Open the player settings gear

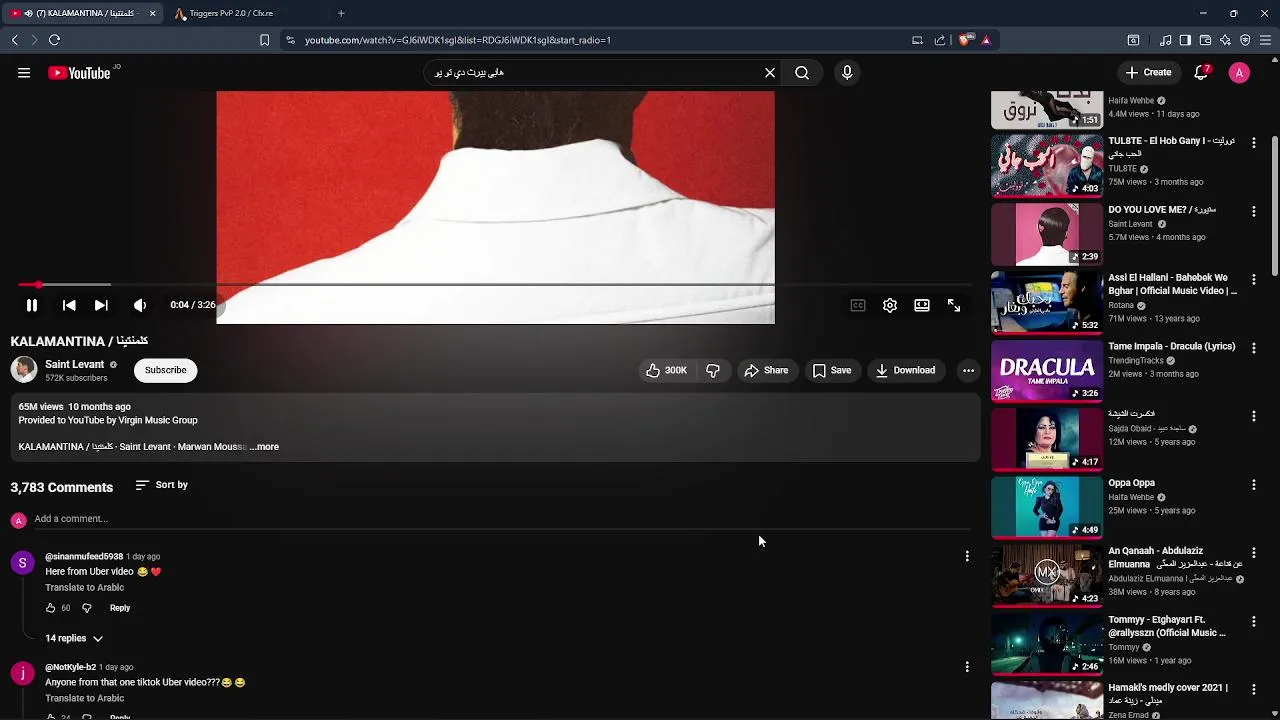click(890, 305)
